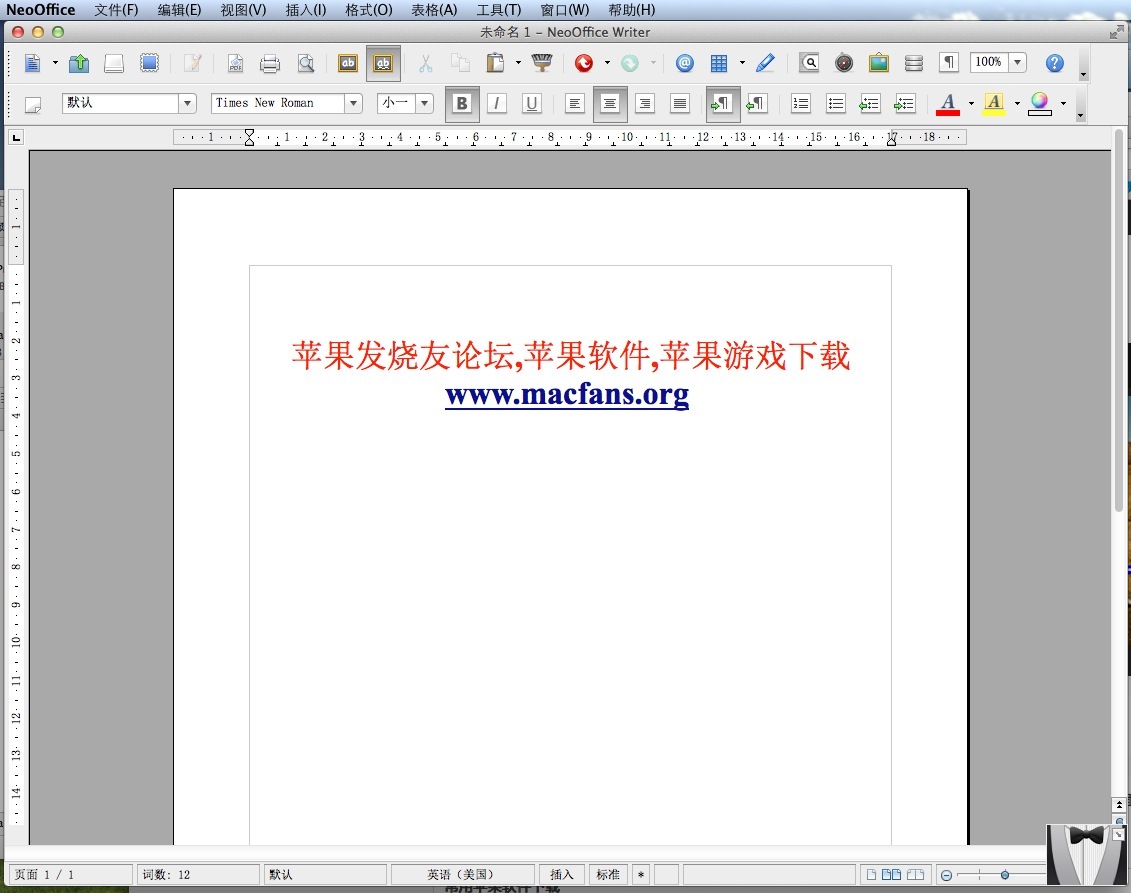This screenshot has height=893, width=1131.
Task: Open the font size dropdown showing 小一
Action: coord(425,103)
